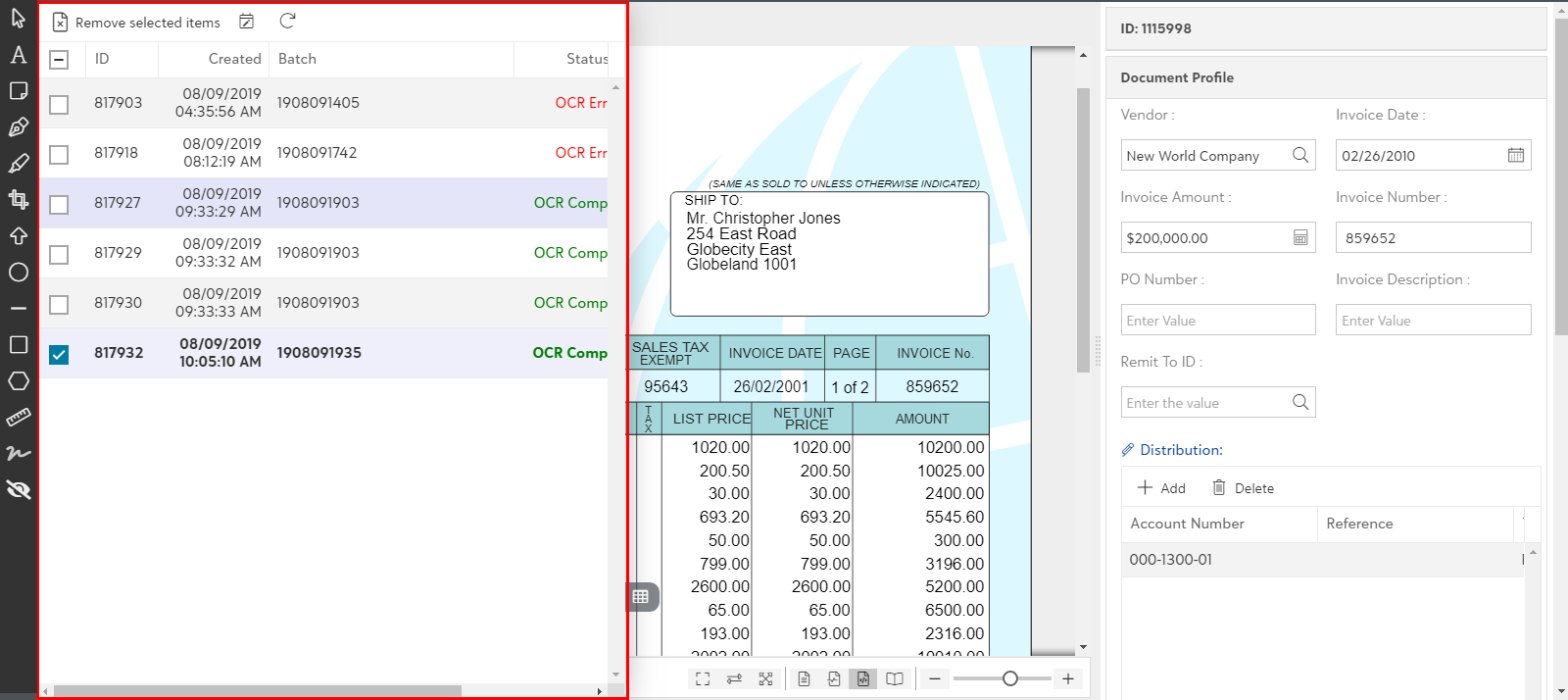1568x700 pixels.
Task: Uncheck the checkbox for item 817932
Action: [59, 354]
